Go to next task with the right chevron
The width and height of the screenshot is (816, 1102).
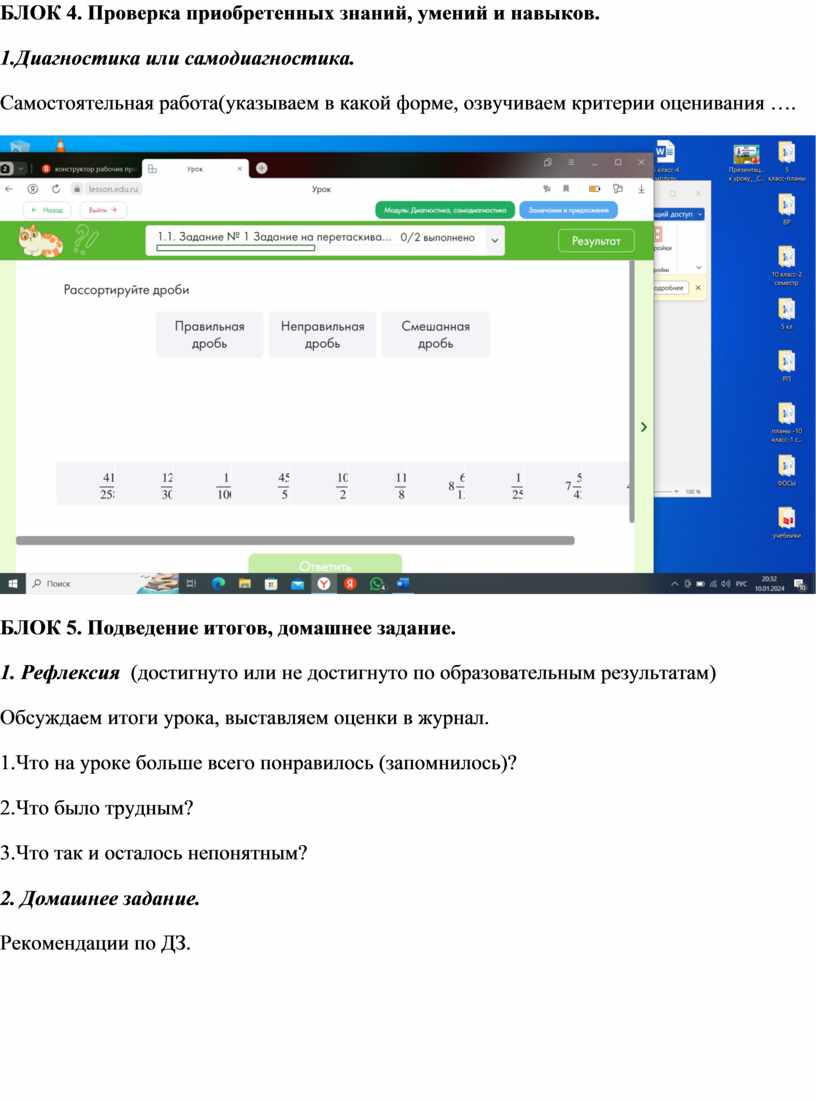coord(644,427)
